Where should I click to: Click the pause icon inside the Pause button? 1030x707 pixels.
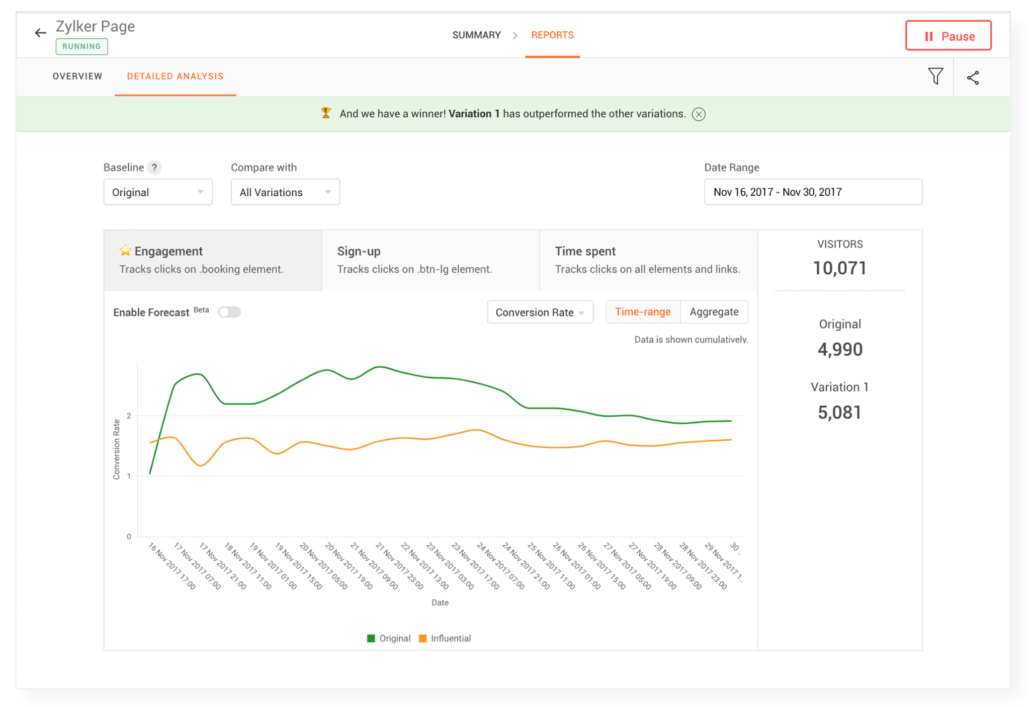[x=928, y=35]
